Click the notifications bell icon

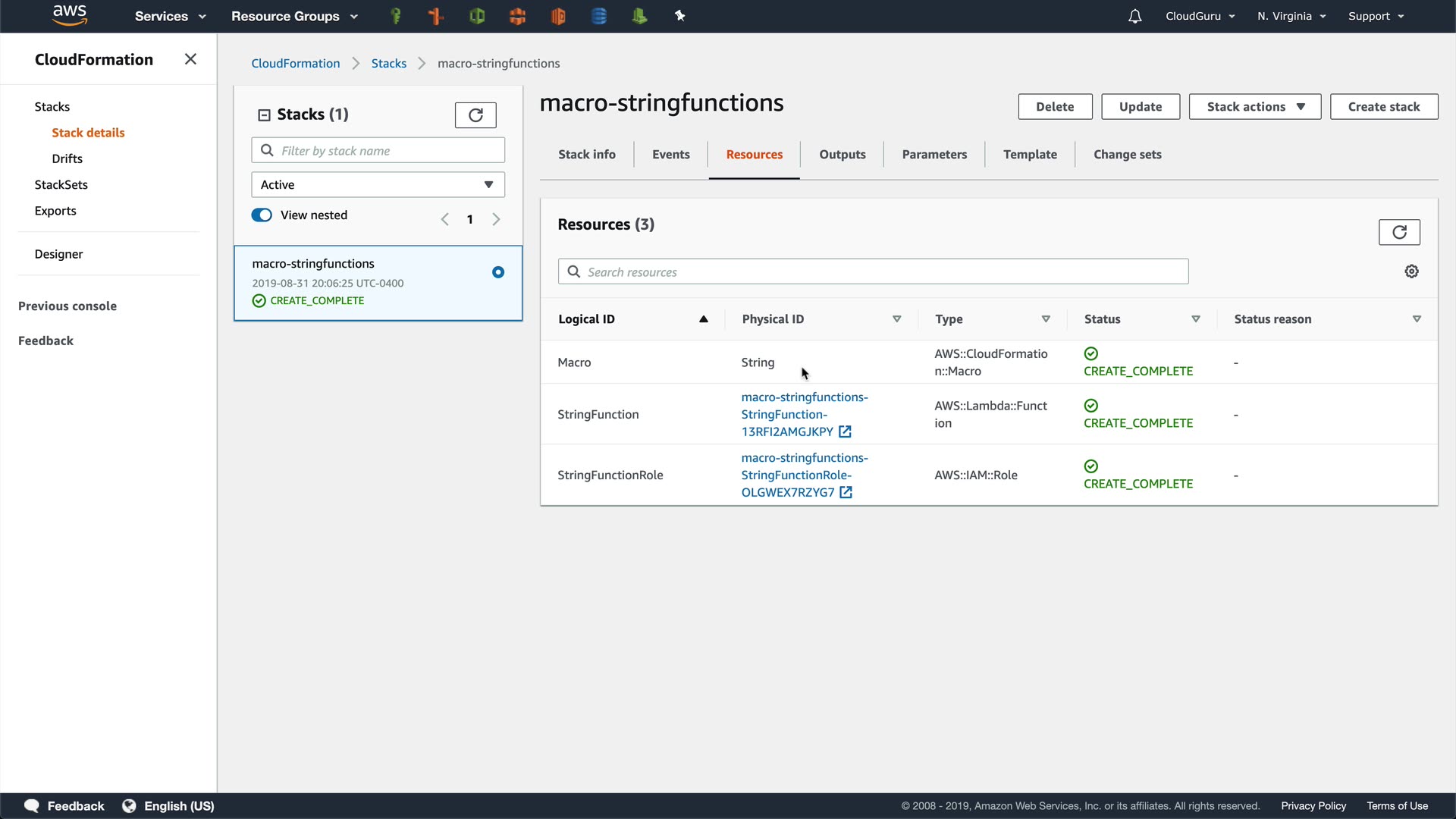tap(1134, 16)
